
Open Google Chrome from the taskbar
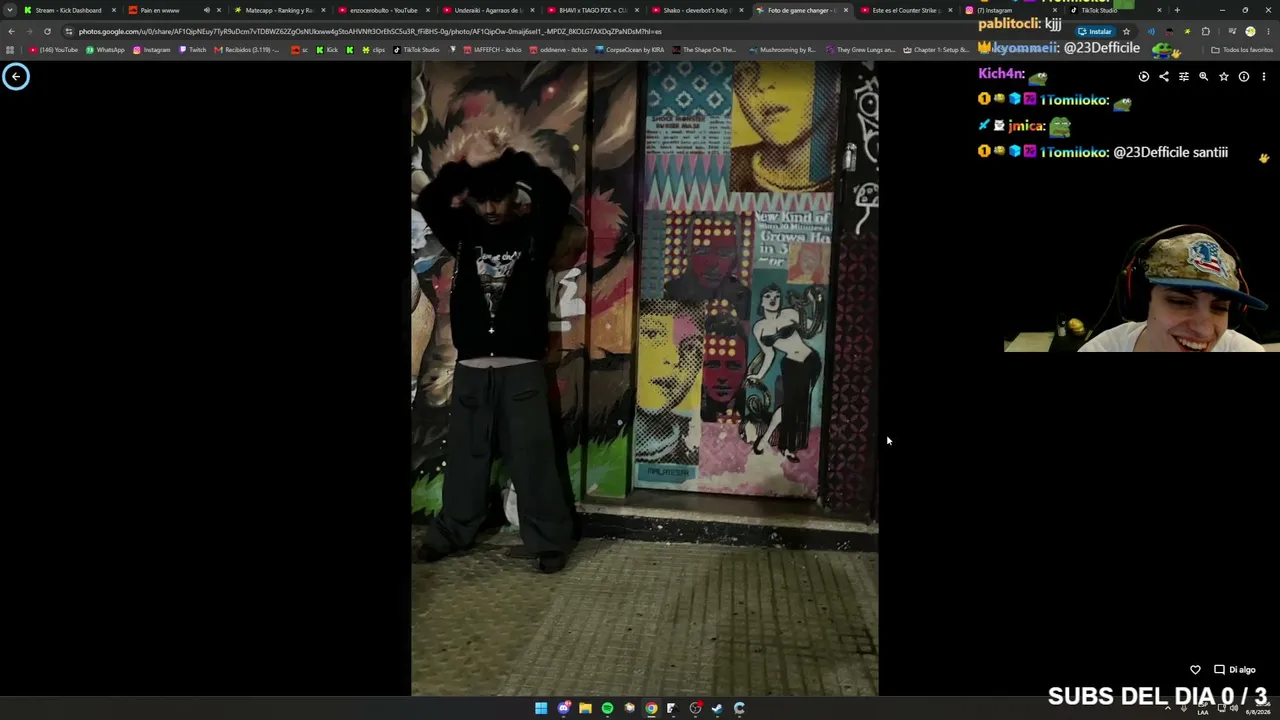pyautogui.click(x=651, y=708)
